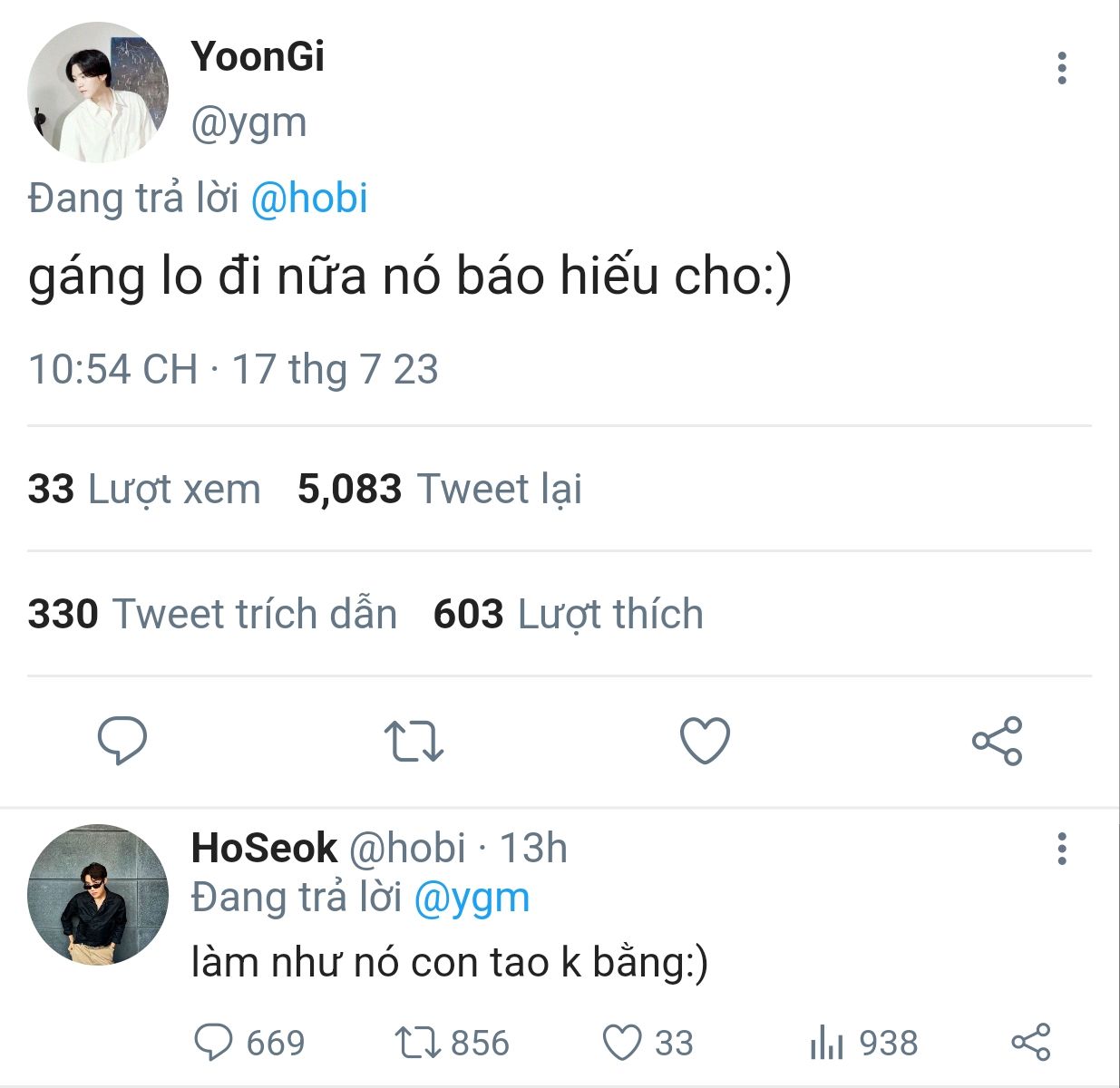Open the YoonGi display name
Image resolution: width=1120 pixels, height=1088 pixels.
[258, 56]
